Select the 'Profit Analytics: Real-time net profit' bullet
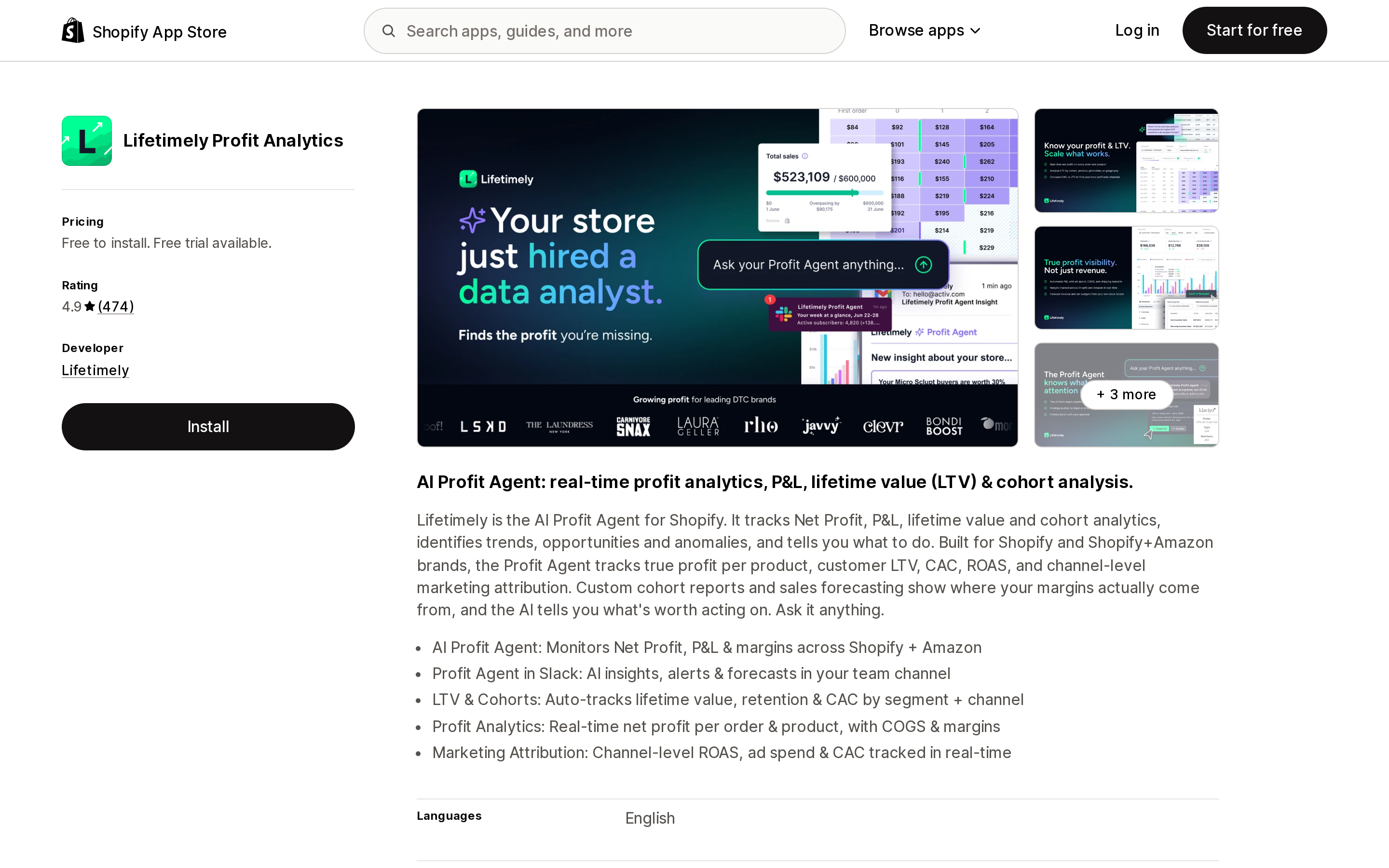 pos(716,726)
